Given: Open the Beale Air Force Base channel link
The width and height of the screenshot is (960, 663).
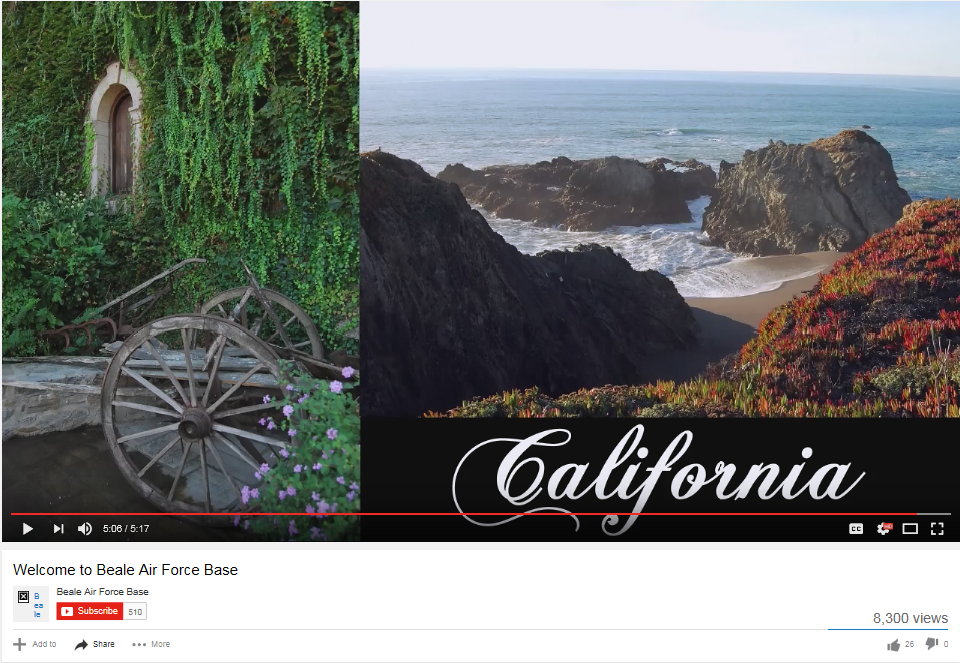Looking at the screenshot, I should (102, 591).
